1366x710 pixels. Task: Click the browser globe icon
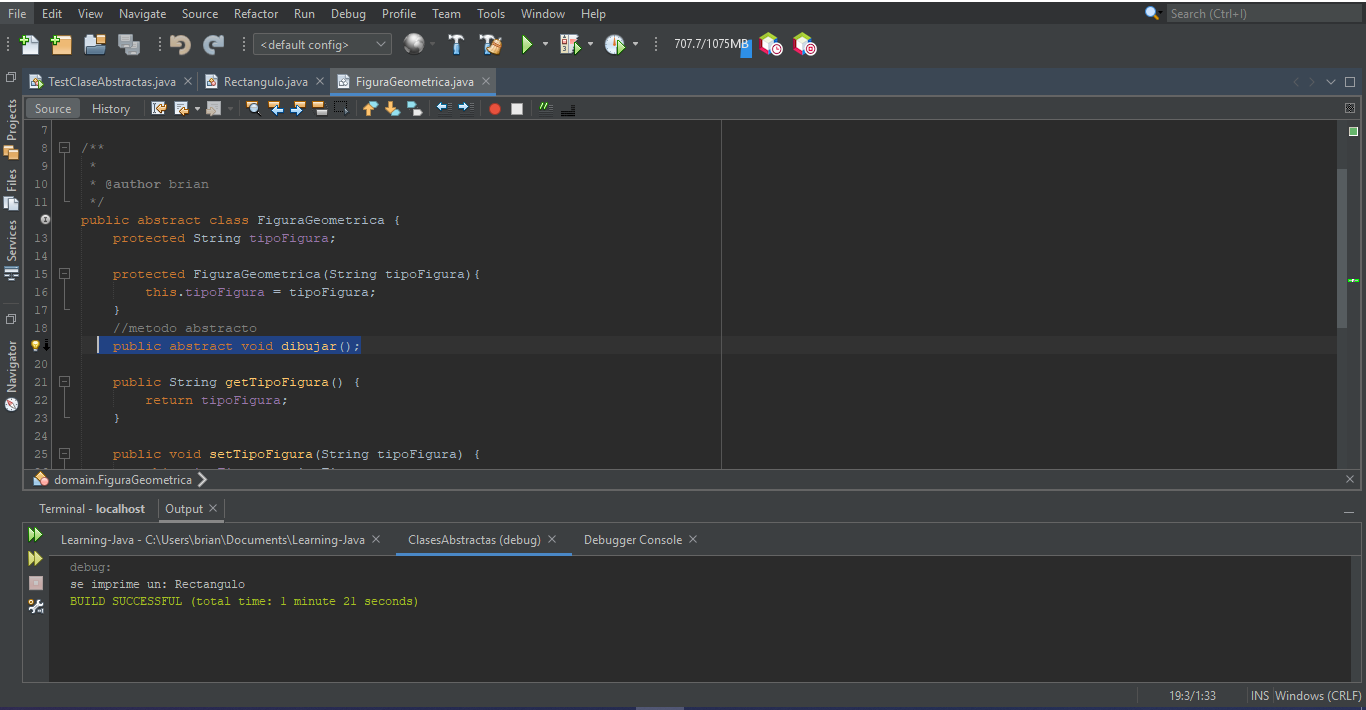point(413,44)
